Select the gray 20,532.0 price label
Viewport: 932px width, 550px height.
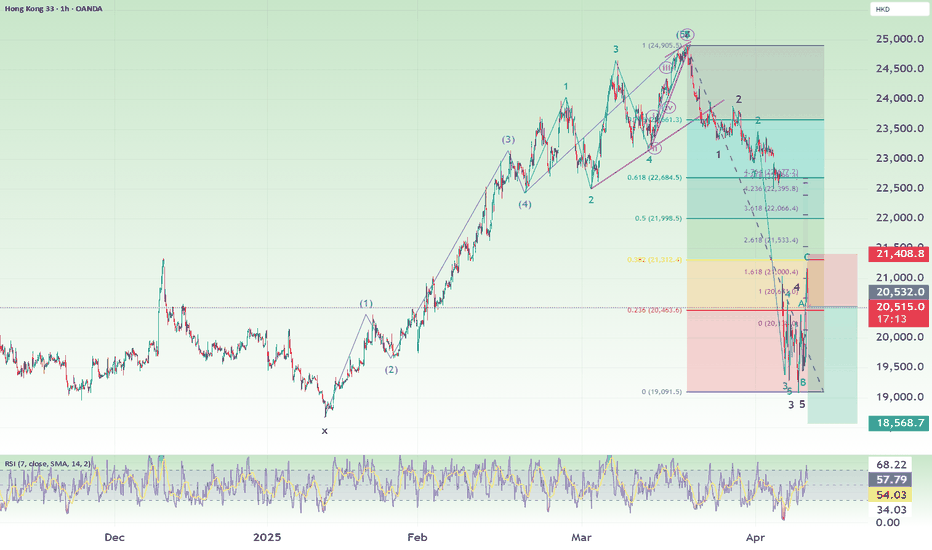pyautogui.click(x=898, y=292)
